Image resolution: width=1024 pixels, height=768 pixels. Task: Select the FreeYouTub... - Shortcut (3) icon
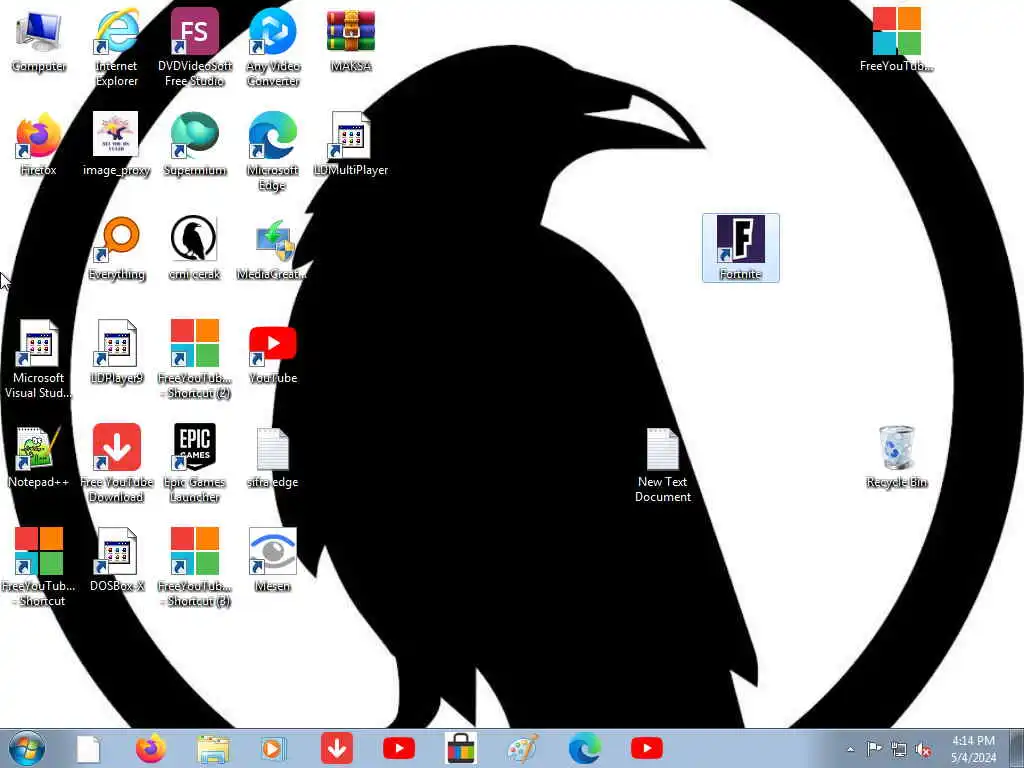tap(195, 567)
